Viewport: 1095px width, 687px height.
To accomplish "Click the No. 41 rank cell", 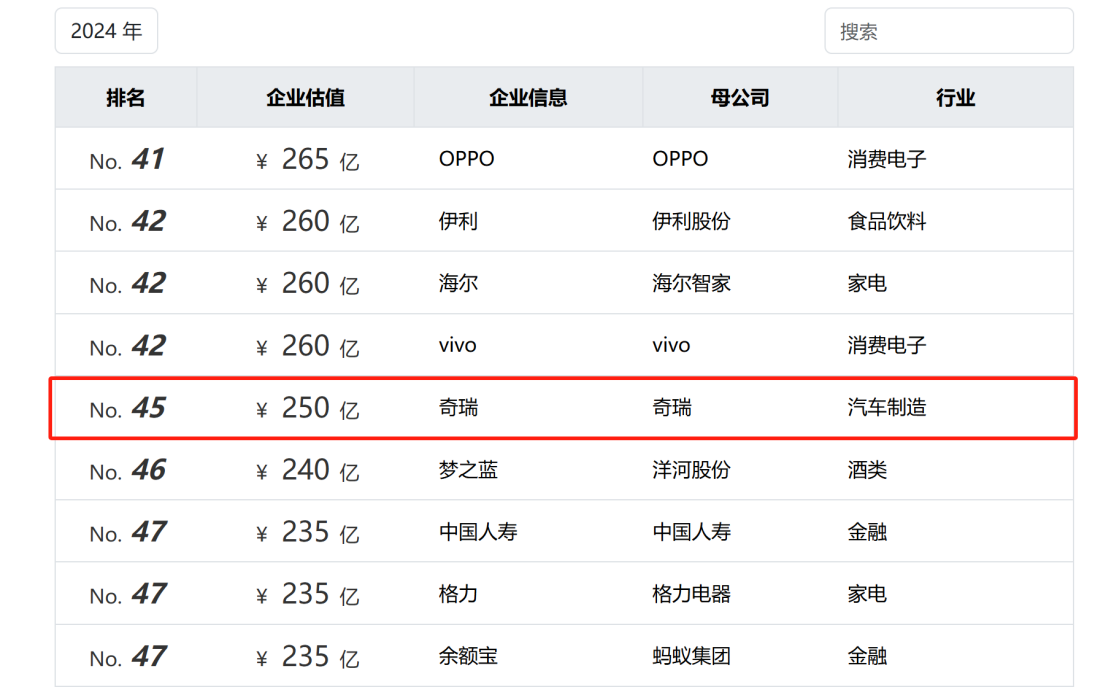I will coord(126,159).
